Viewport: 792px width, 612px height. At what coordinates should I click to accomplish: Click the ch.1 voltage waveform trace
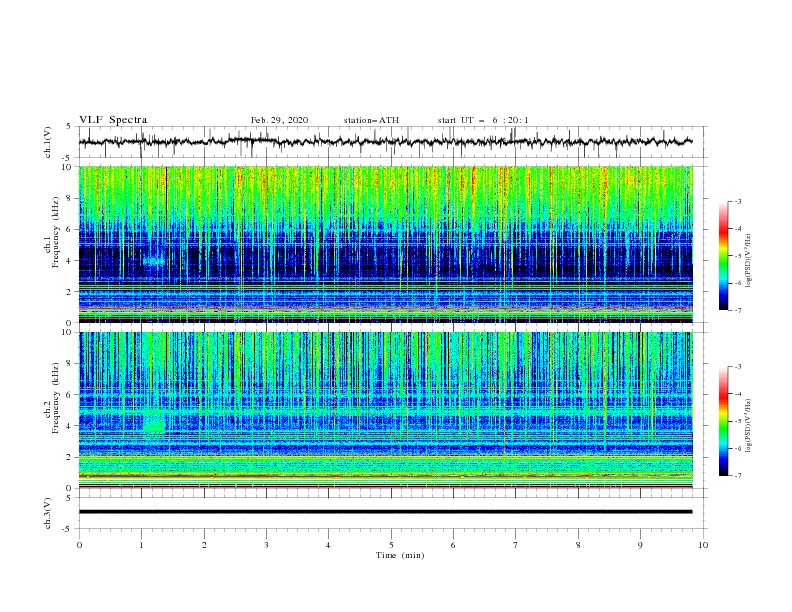coord(385,142)
